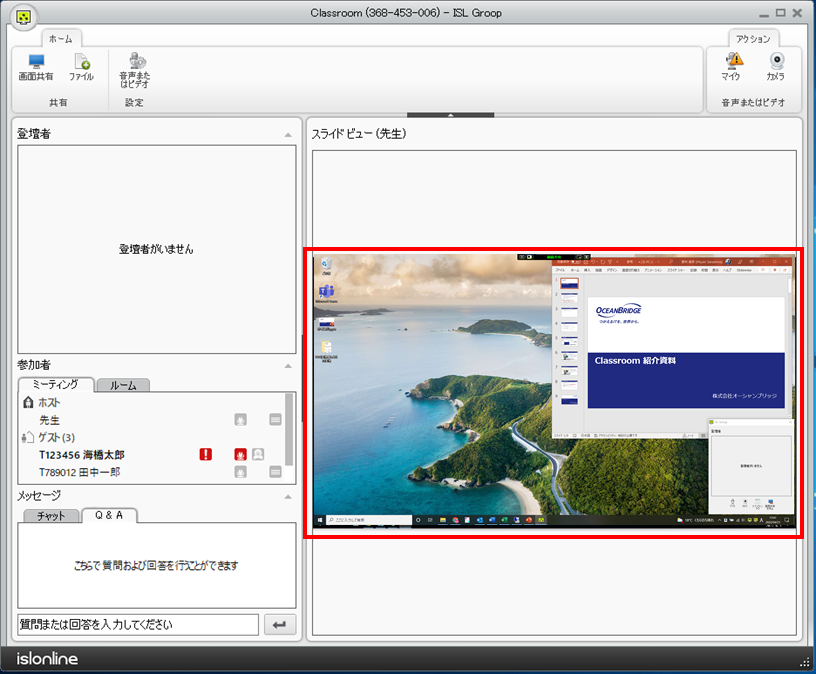
Task: Collapse the ribbon with the top arrow handle
Action: tap(451, 115)
